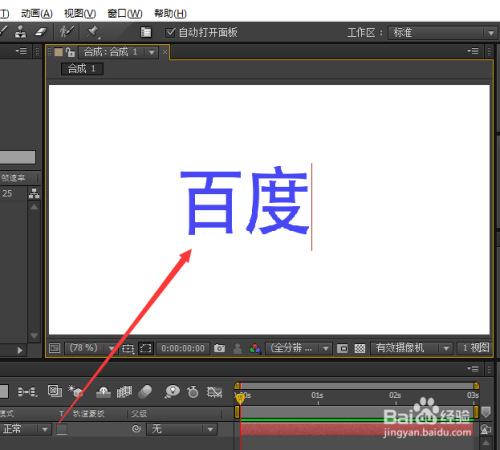Open the composition mini-flowchart icon
Viewport: 500px width, 450px height.
[x=27, y=392]
